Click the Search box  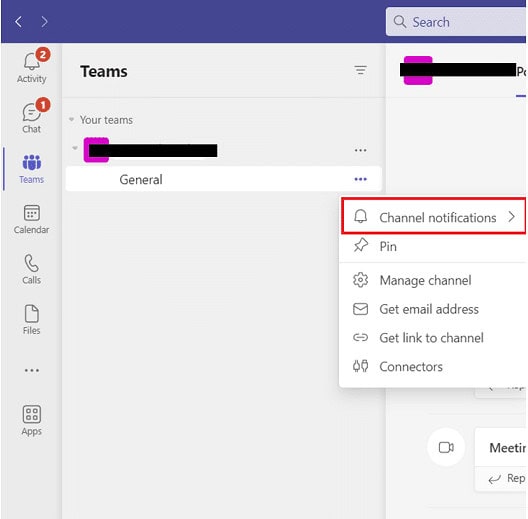(x=456, y=22)
